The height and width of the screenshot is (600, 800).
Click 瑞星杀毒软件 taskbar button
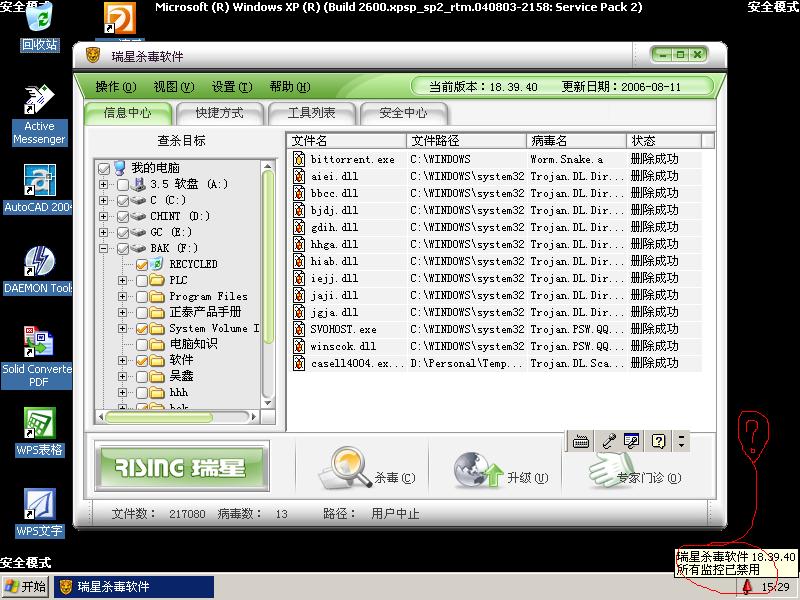click(134, 587)
